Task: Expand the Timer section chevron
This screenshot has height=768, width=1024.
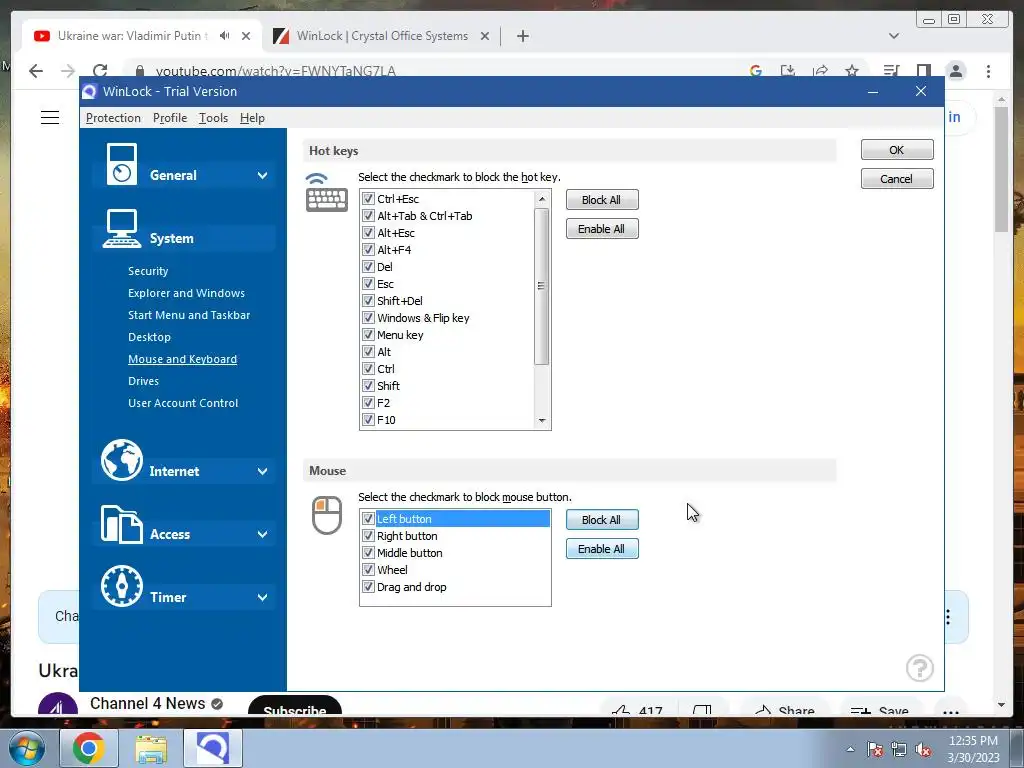Action: coord(263,597)
